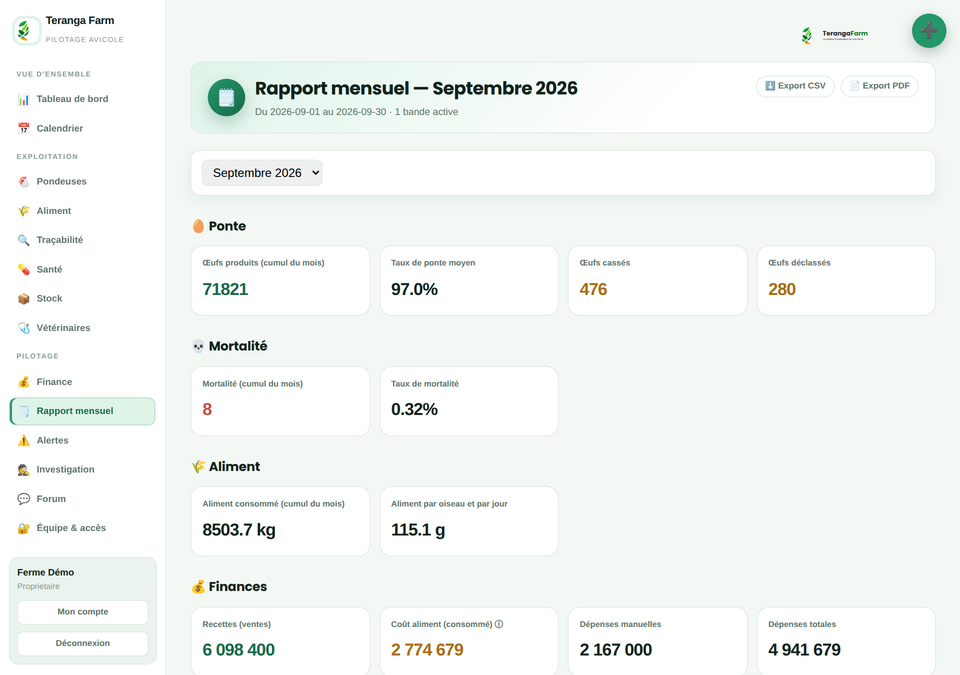Open the Stock menu item
This screenshot has height=675, width=960.
83,298
